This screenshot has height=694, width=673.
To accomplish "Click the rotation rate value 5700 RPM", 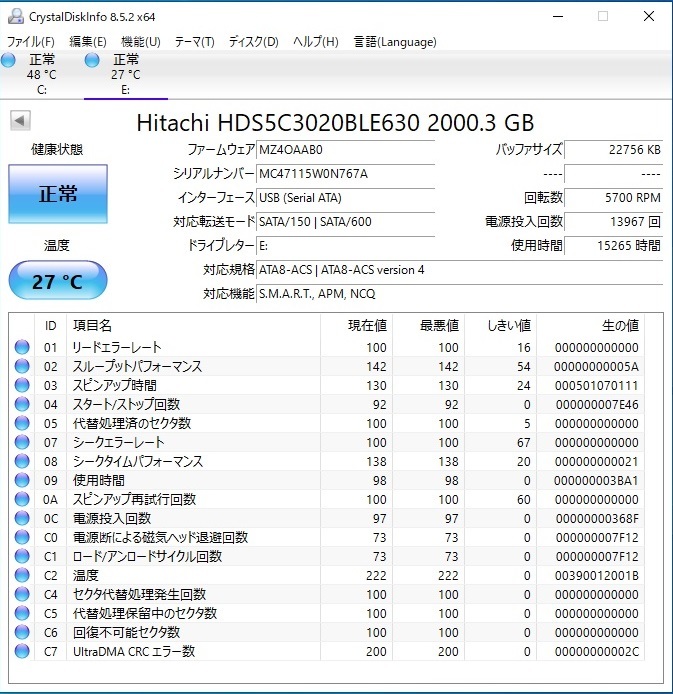I will 614,198.
